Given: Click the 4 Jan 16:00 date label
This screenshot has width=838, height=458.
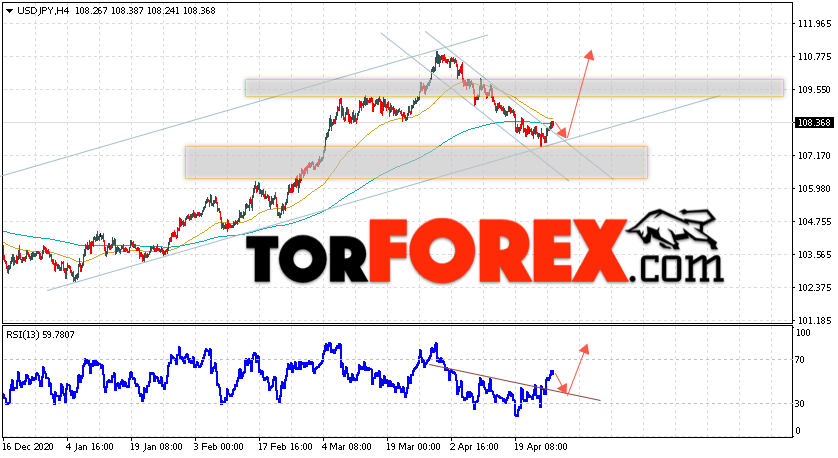Looking at the screenshot, I should [x=90, y=446].
